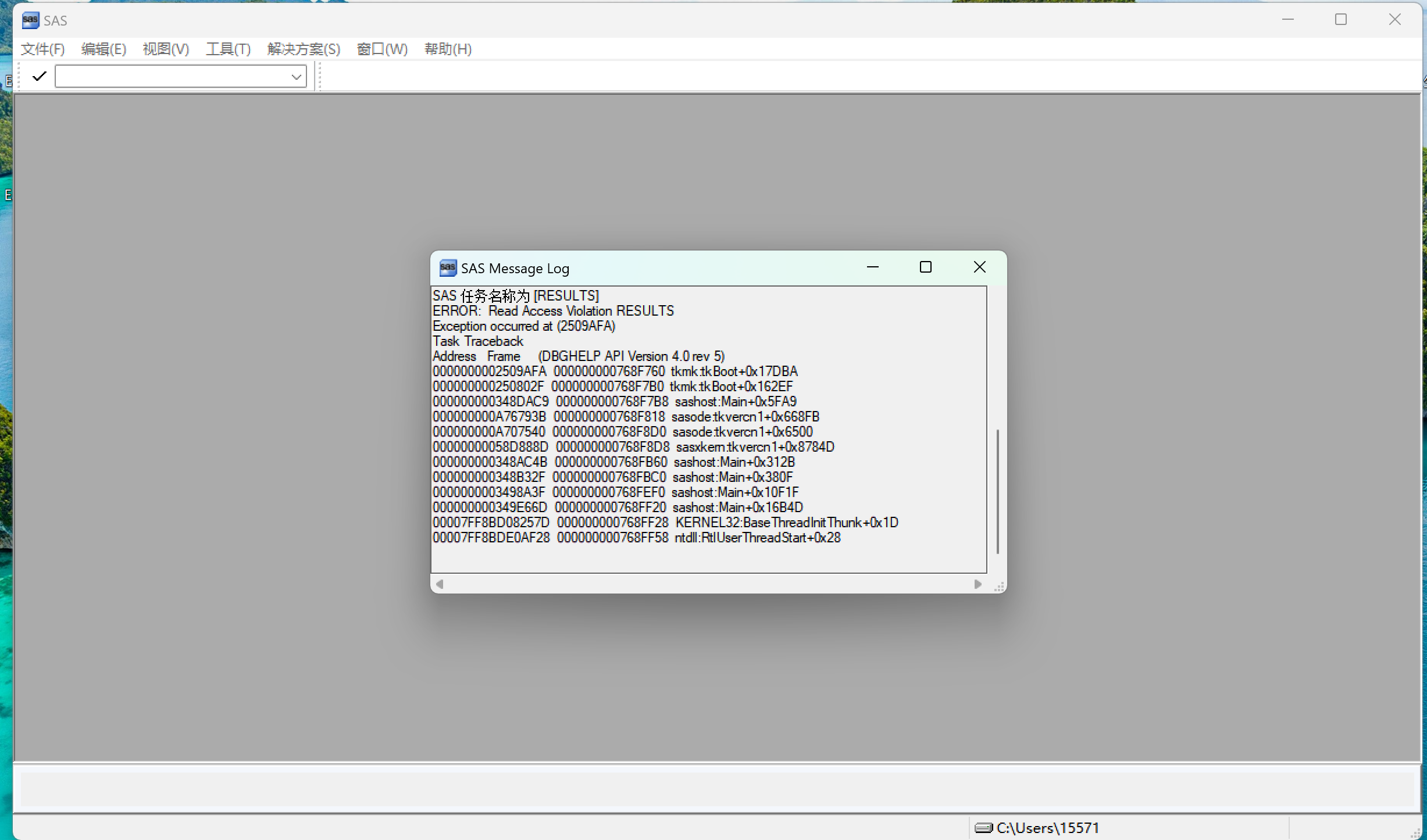
Task: Click the C:\Users\15571 current folder path
Action: pos(1047,828)
